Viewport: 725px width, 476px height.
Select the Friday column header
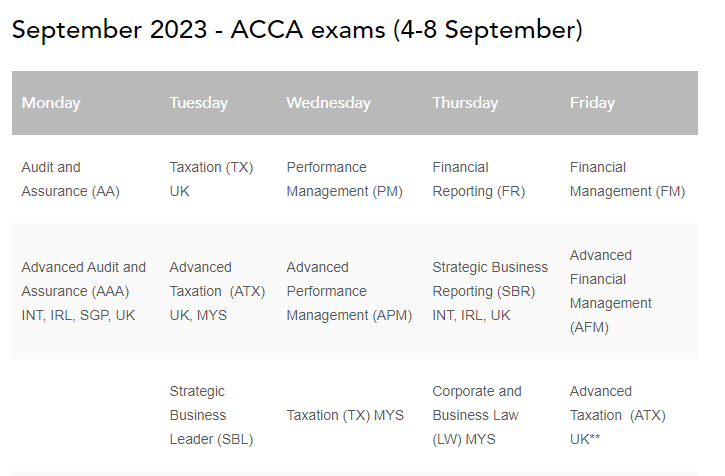[592, 103]
